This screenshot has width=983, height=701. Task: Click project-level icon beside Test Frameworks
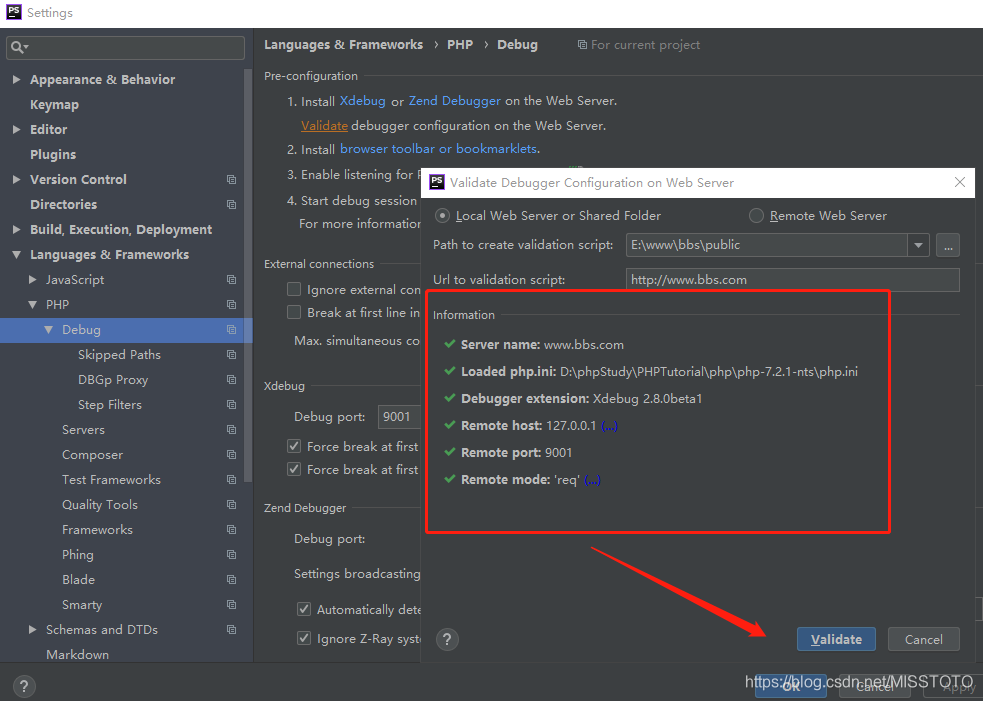coord(231,480)
